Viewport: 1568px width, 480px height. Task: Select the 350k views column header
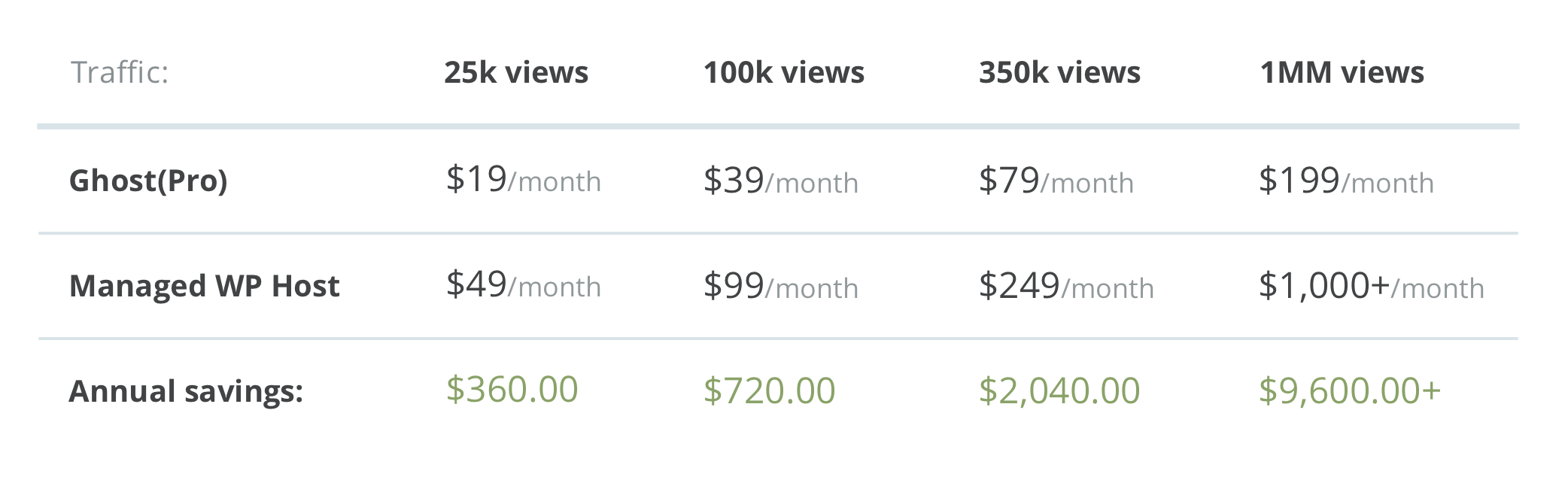[1059, 73]
